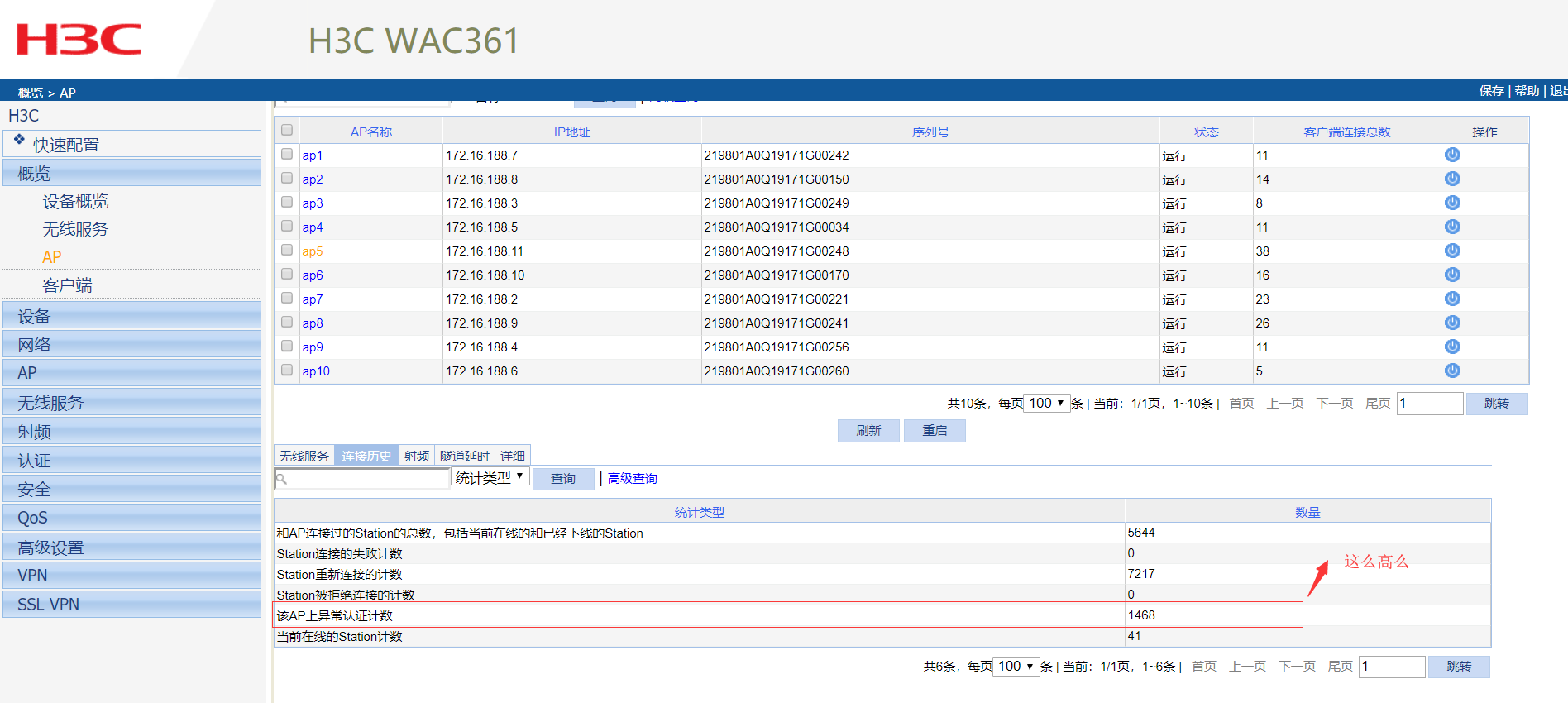Toggle the select-all checkbox in AP table header
1568x703 pixels.
(287, 130)
